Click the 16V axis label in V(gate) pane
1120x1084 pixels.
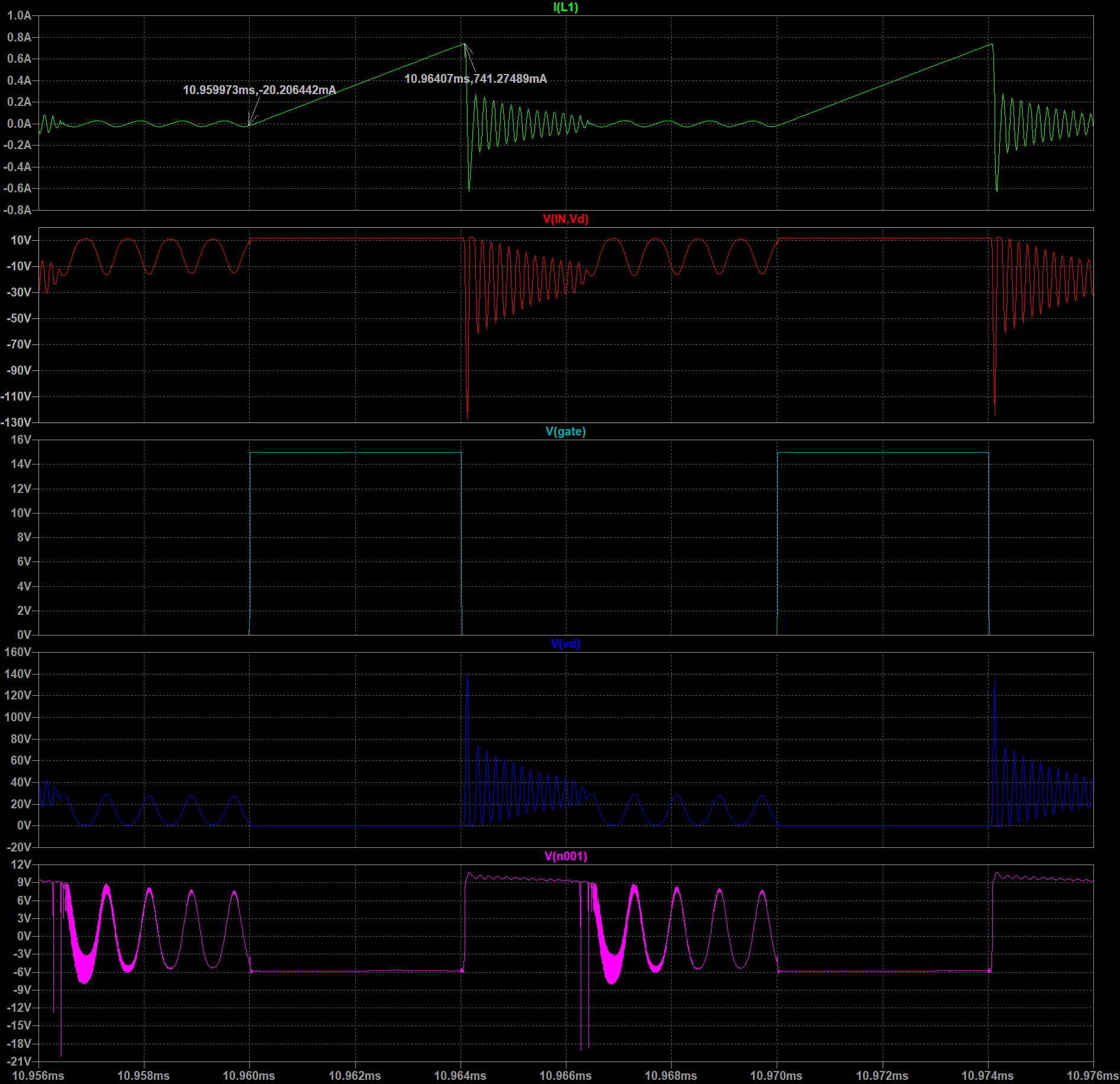pyautogui.click(x=21, y=440)
